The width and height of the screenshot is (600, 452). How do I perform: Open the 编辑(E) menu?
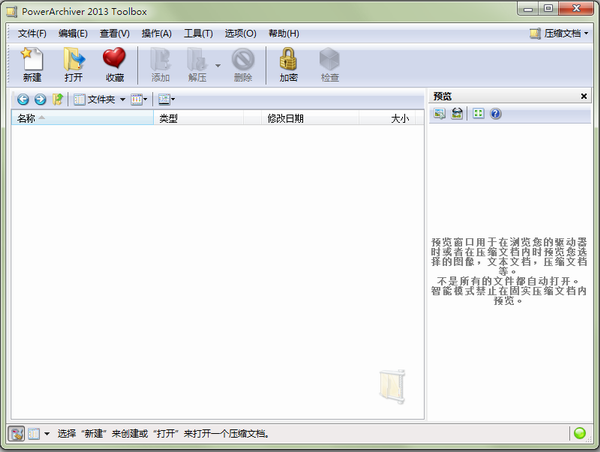coord(73,34)
